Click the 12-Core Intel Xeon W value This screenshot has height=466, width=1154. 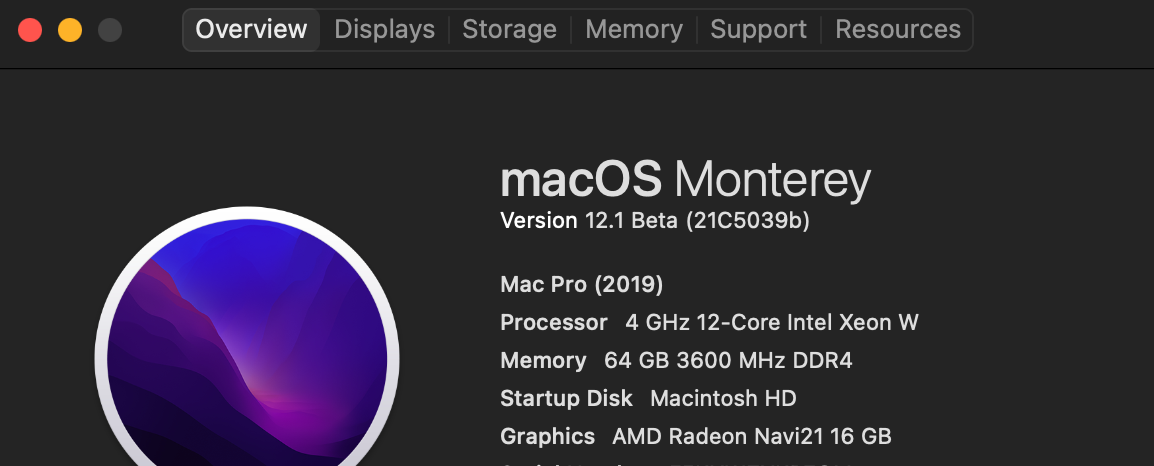(771, 323)
